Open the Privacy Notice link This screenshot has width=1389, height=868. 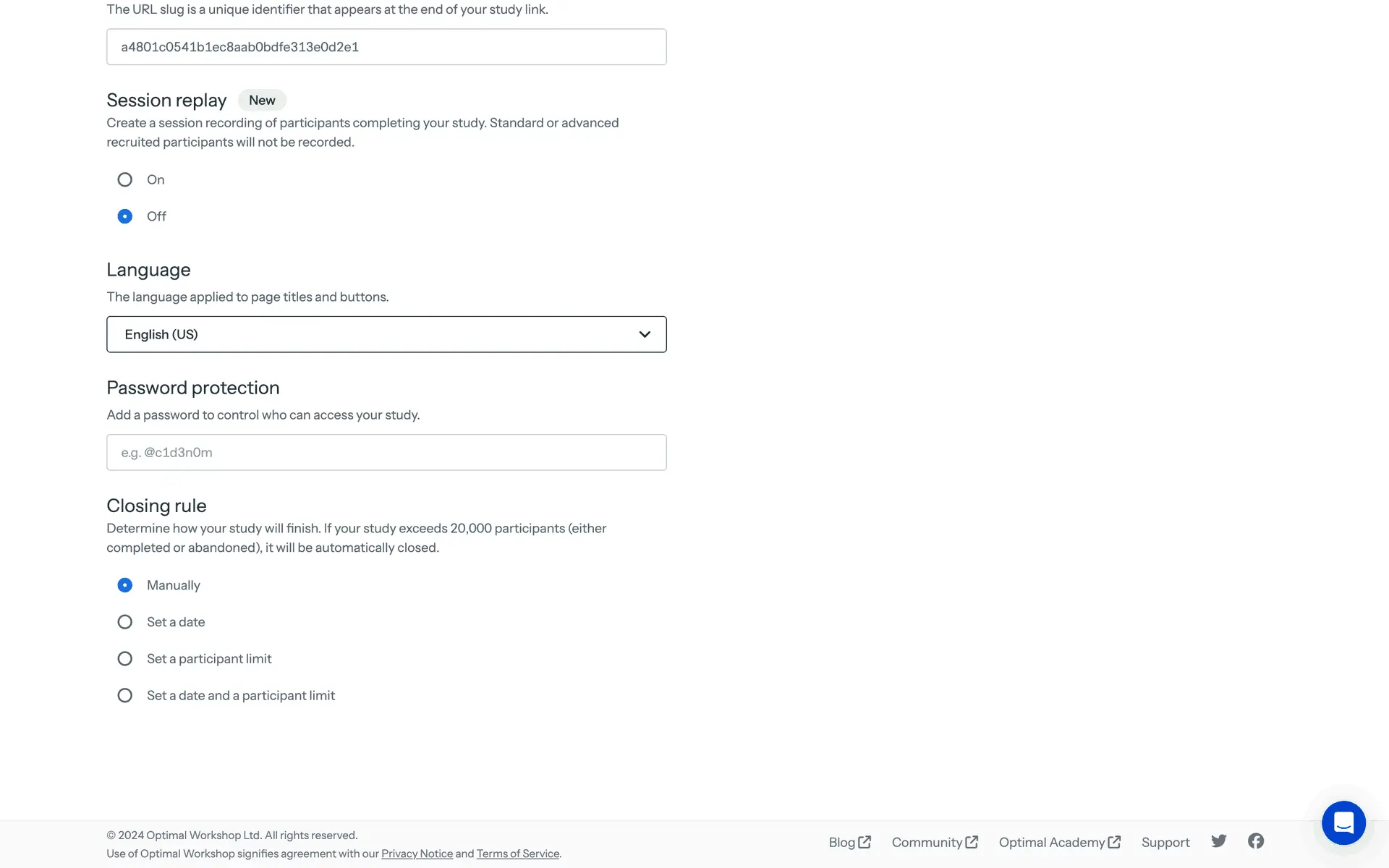point(417,854)
